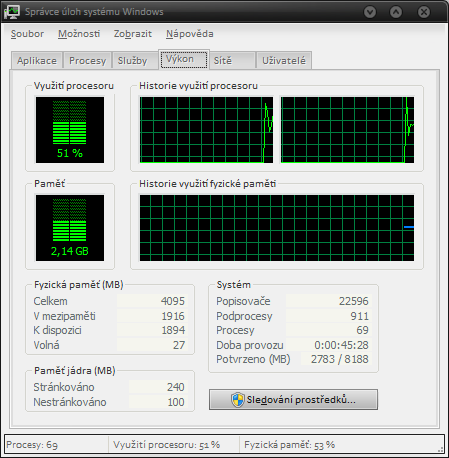Click the second CPU history graph

(x=348, y=130)
